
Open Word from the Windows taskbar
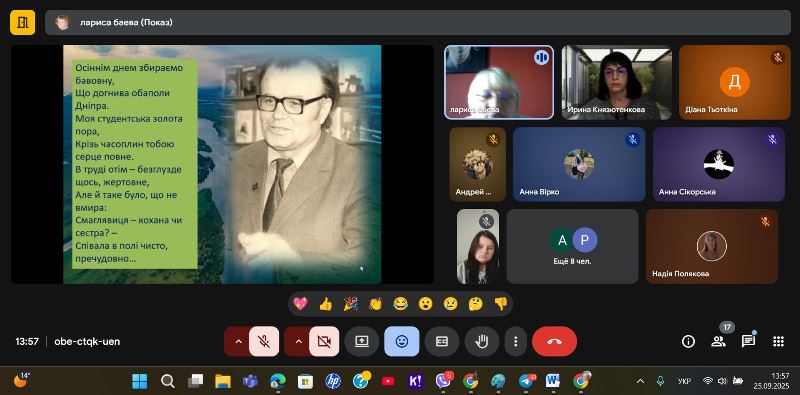(x=553, y=381)
